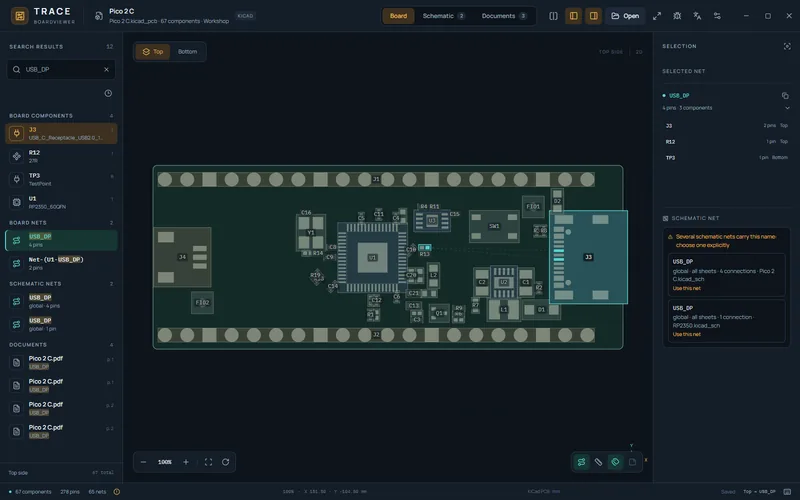Use this net for RP2350.kicad_sch
Image resolution: width=800 pixels, height=500 pixels.
pyautogui.click(x=686, y=334)
